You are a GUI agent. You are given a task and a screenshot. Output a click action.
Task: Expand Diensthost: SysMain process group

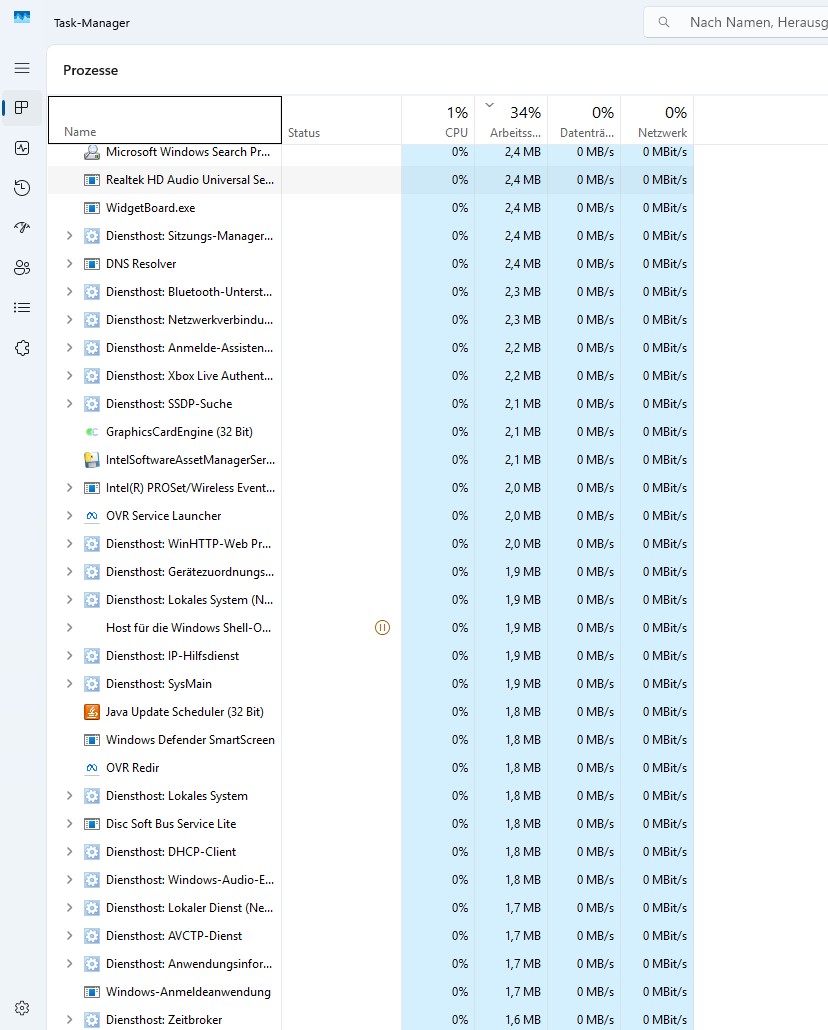point(69,684)
